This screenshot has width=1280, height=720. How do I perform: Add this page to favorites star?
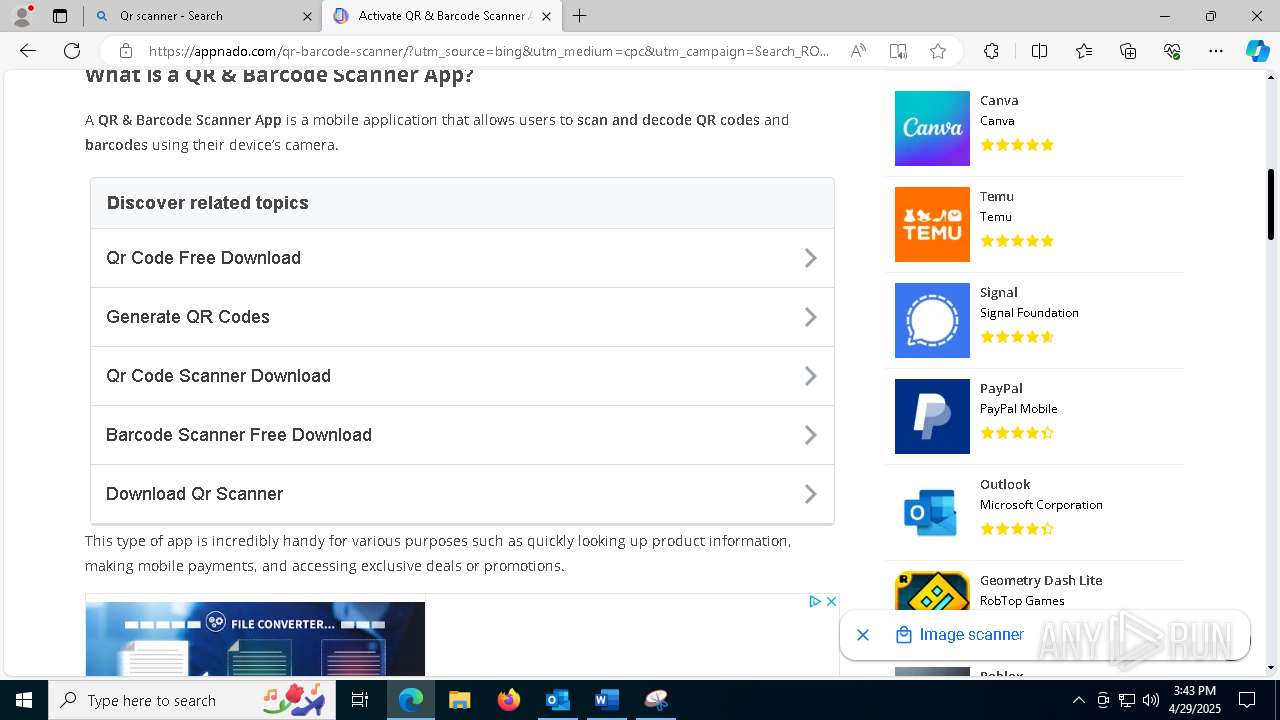pos(938,51)
